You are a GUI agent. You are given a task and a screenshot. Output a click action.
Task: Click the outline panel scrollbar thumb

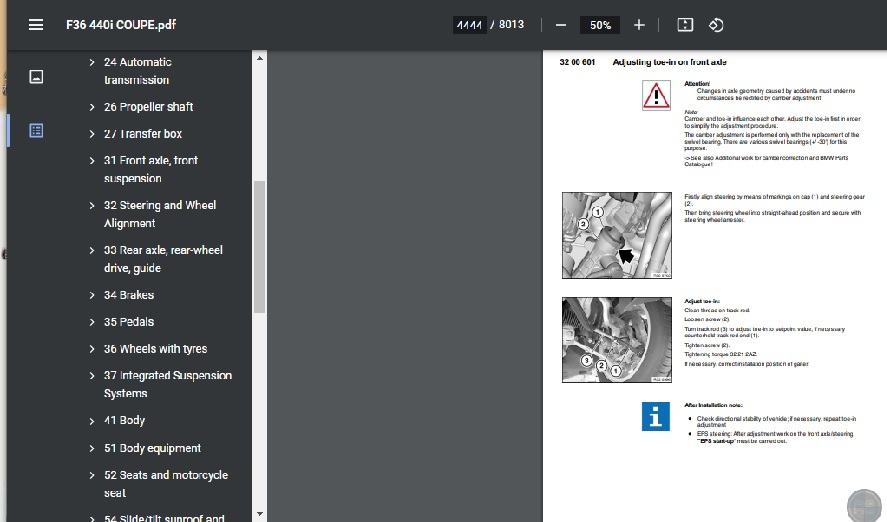point(260,247)
